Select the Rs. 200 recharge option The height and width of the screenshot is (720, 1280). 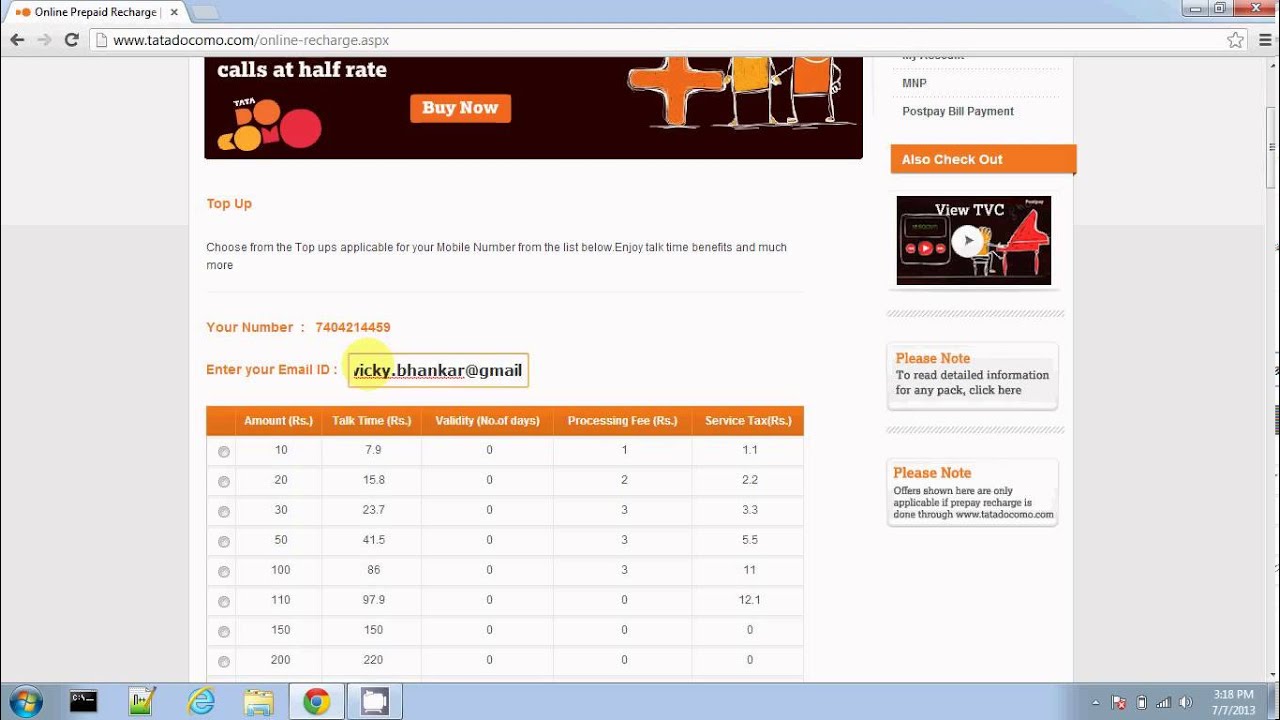click(224, 662)
